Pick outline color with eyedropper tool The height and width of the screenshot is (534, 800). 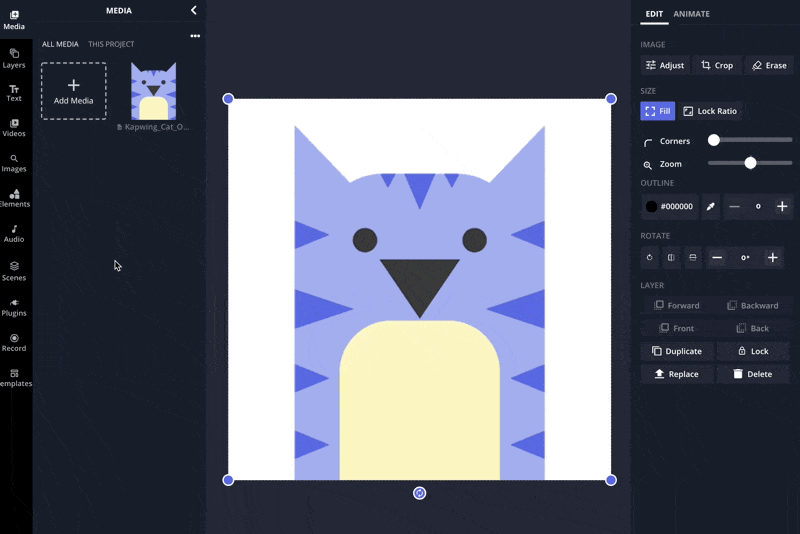pos(711,206)
